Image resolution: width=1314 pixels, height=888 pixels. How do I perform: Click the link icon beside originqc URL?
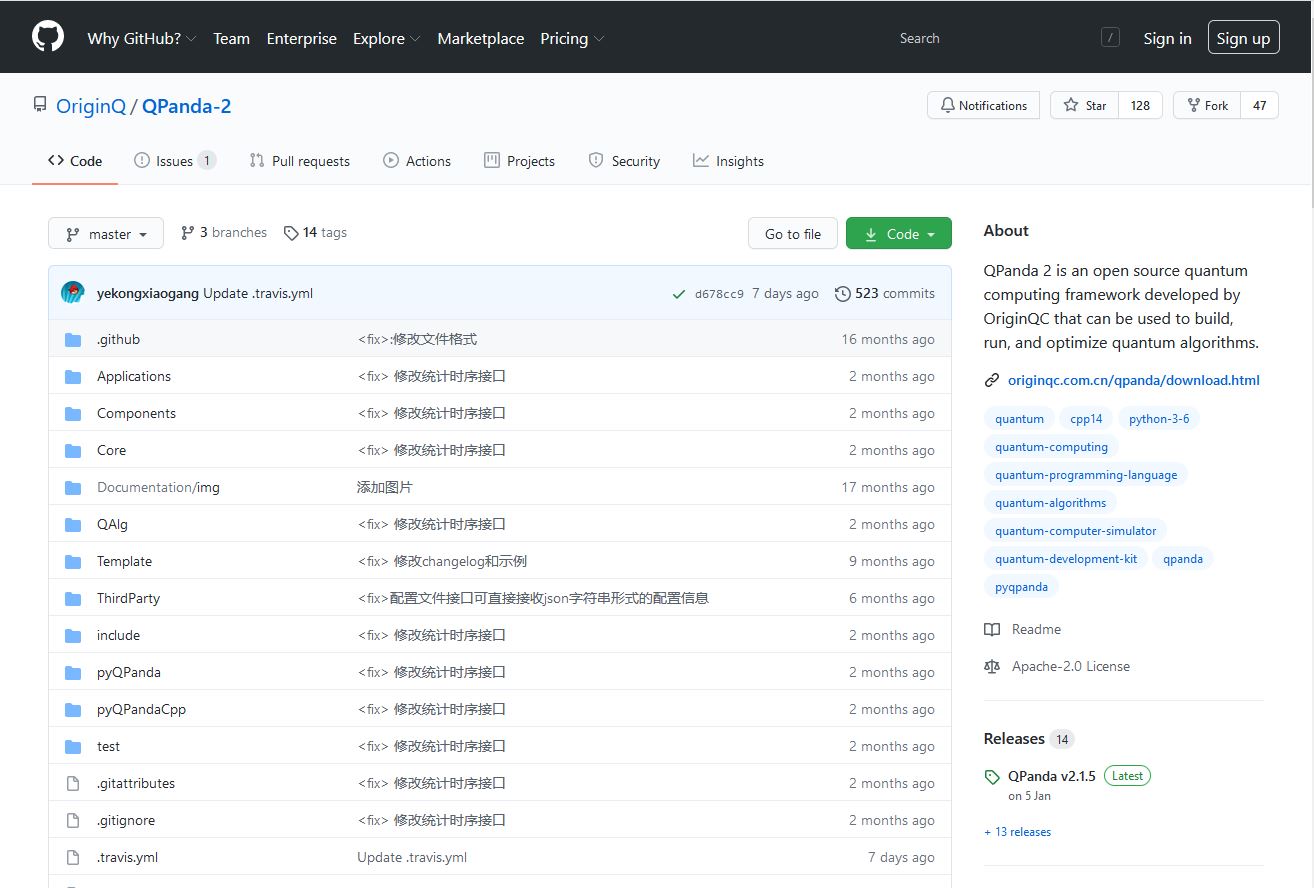point(992,380)
